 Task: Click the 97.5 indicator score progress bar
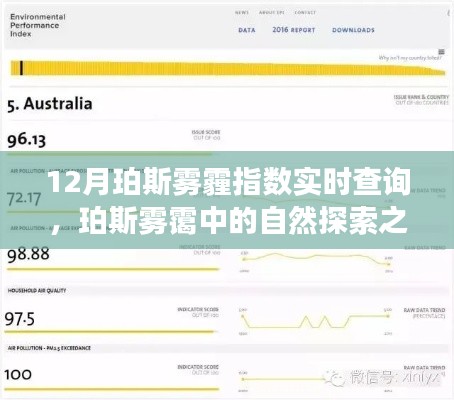click(111, 332)
